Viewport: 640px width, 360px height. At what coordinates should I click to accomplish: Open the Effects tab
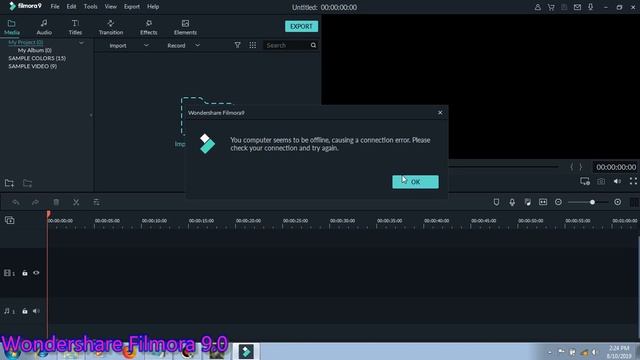[149, 27]
